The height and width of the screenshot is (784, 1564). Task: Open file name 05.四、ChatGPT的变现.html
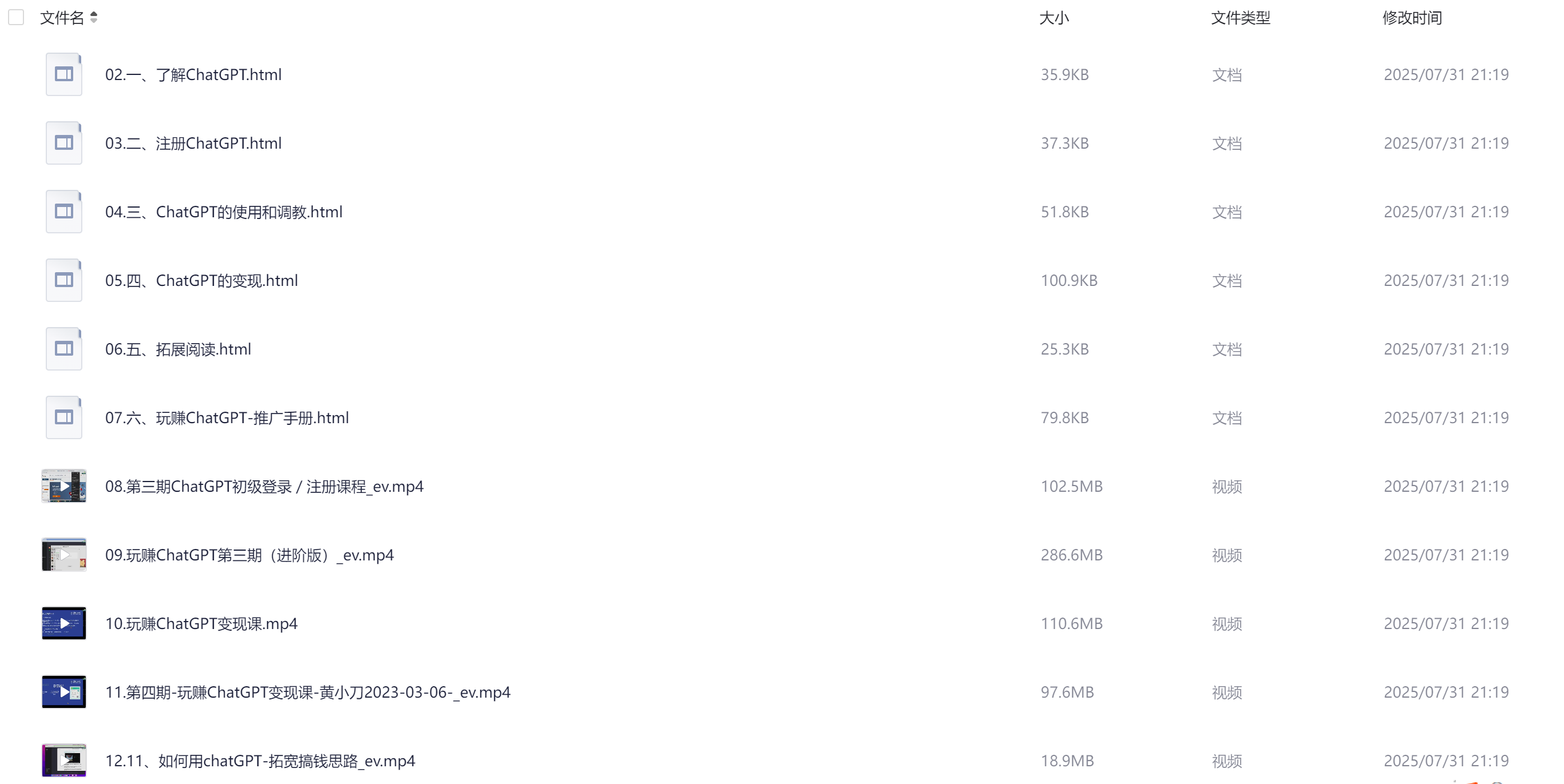click(x=201, y=281)
